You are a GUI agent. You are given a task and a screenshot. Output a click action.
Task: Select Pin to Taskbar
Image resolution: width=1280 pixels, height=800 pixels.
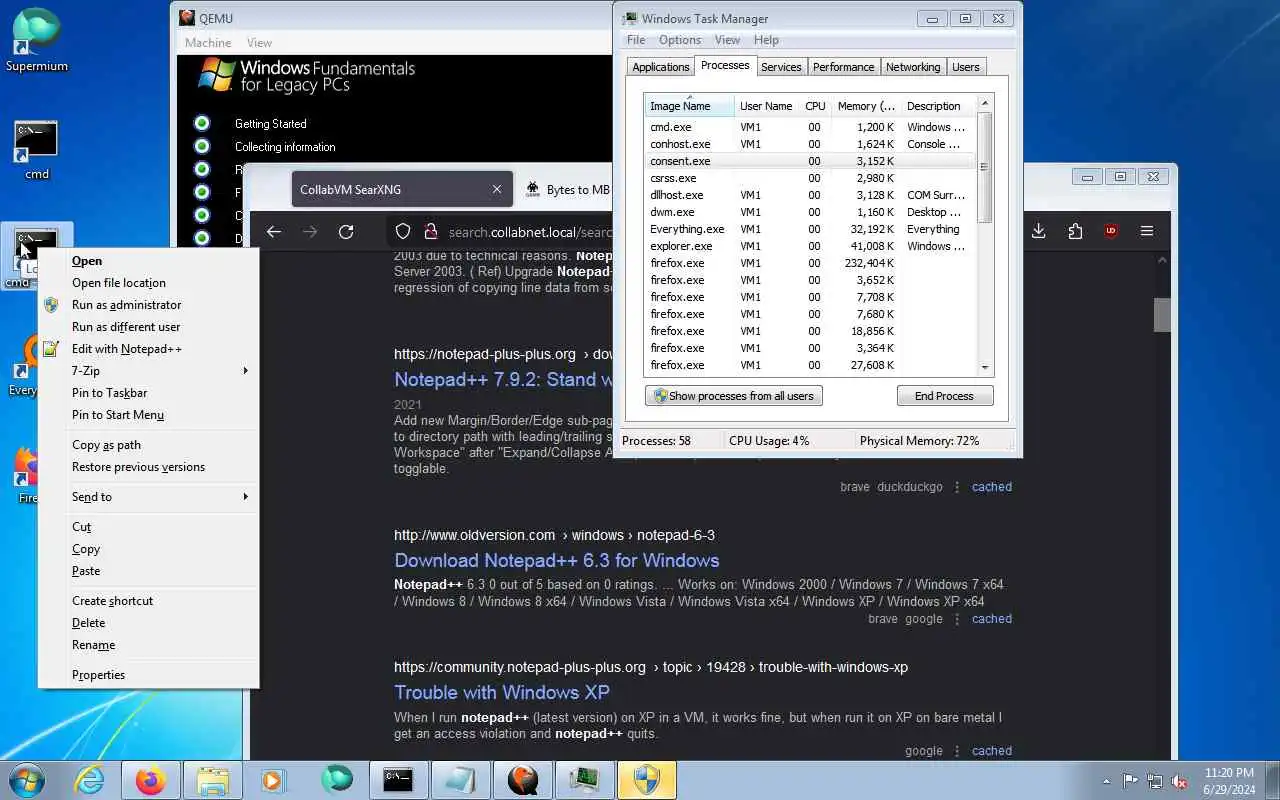pos(148,393)
